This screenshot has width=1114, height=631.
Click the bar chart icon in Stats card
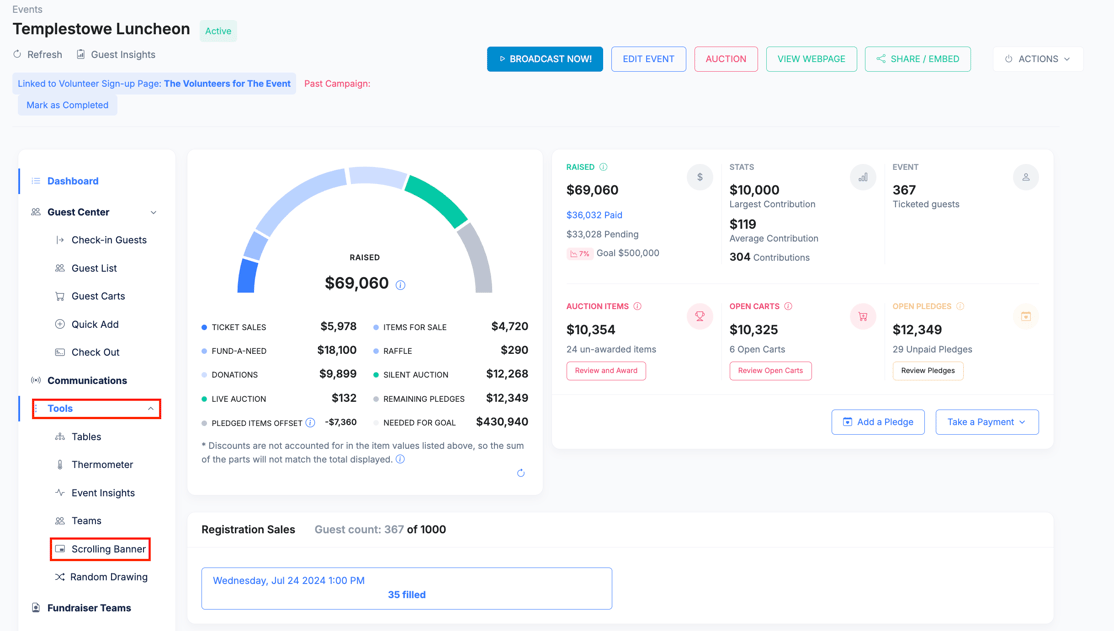coord(863,177)
